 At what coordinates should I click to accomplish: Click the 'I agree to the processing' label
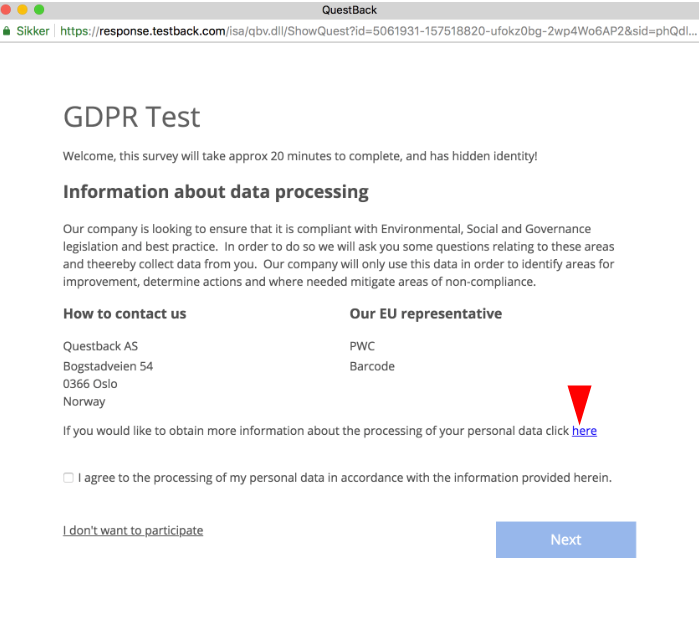[345, 478]
